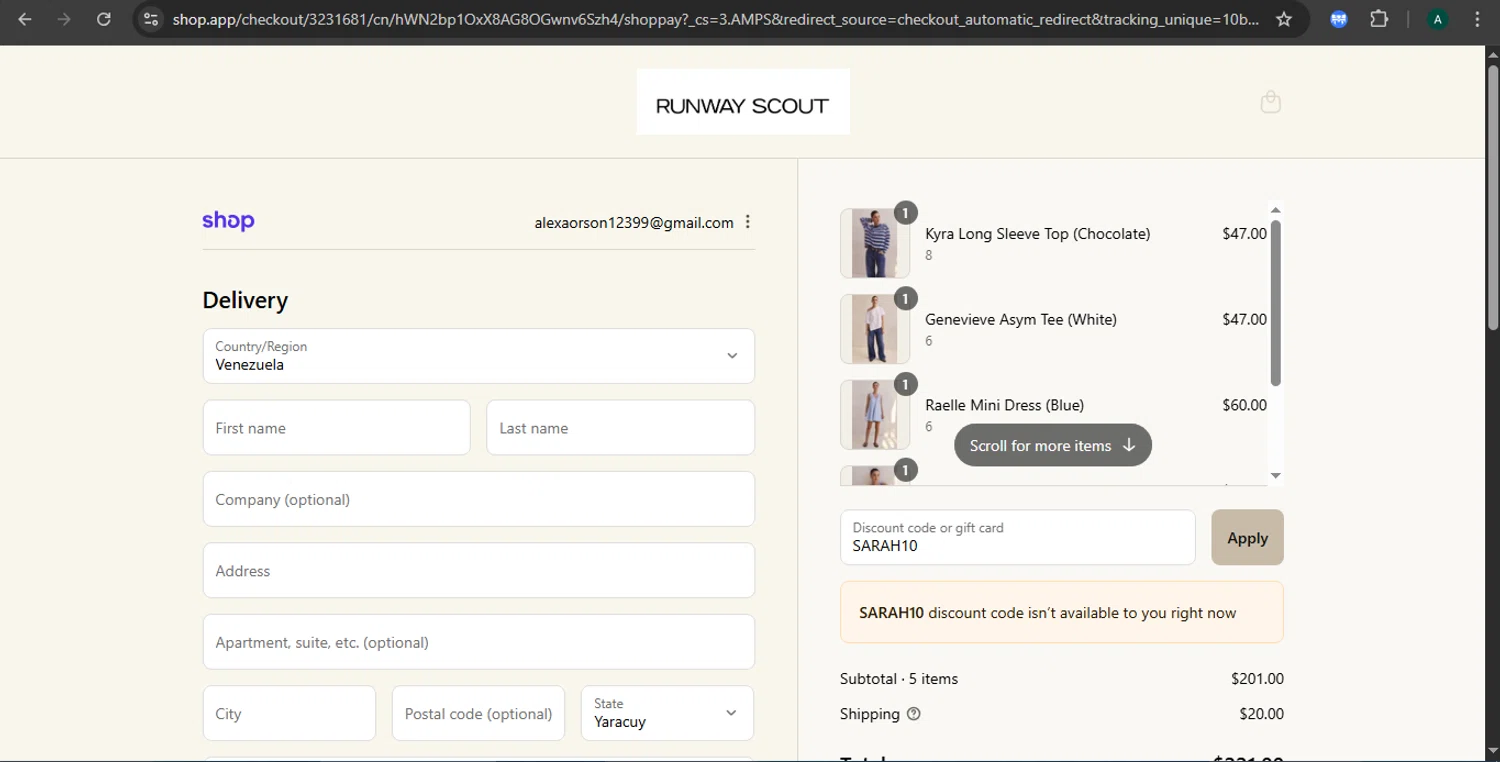Click the Genevieve Asym Tee thumbnail
Screen dimensions: 1500x762
(x=875, y=329)
